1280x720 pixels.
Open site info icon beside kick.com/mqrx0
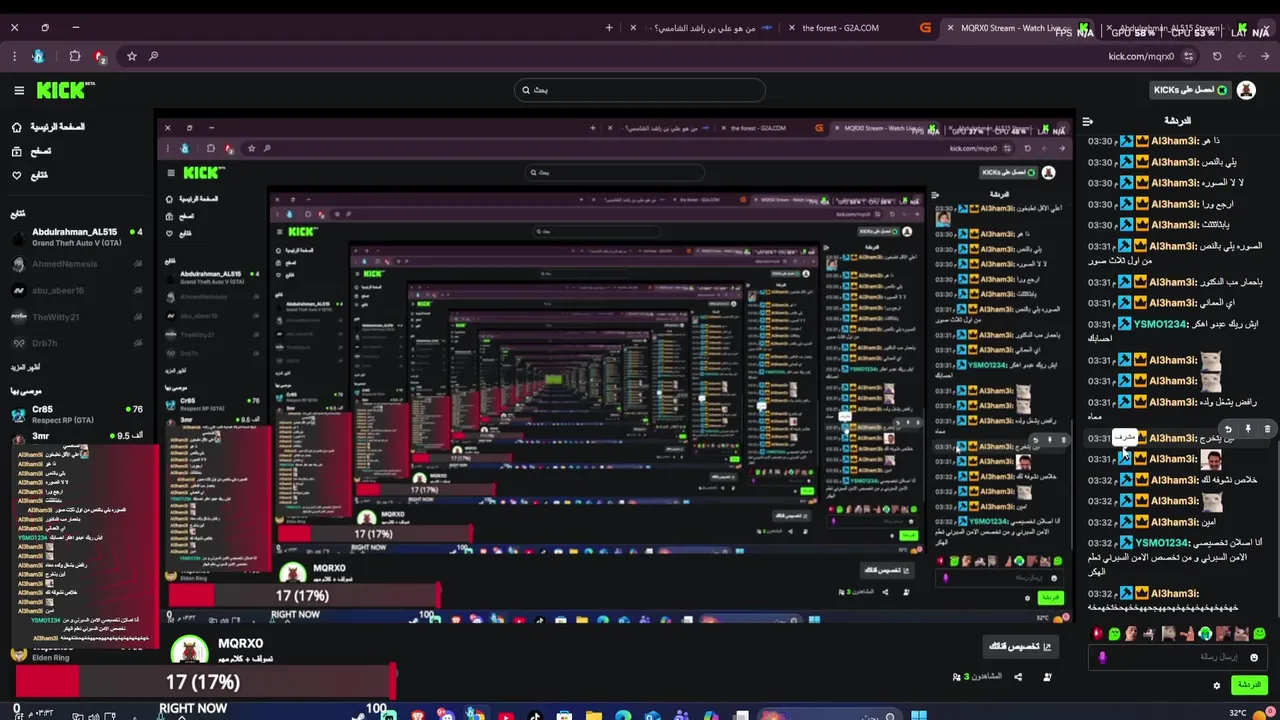tap(1188, 56)
